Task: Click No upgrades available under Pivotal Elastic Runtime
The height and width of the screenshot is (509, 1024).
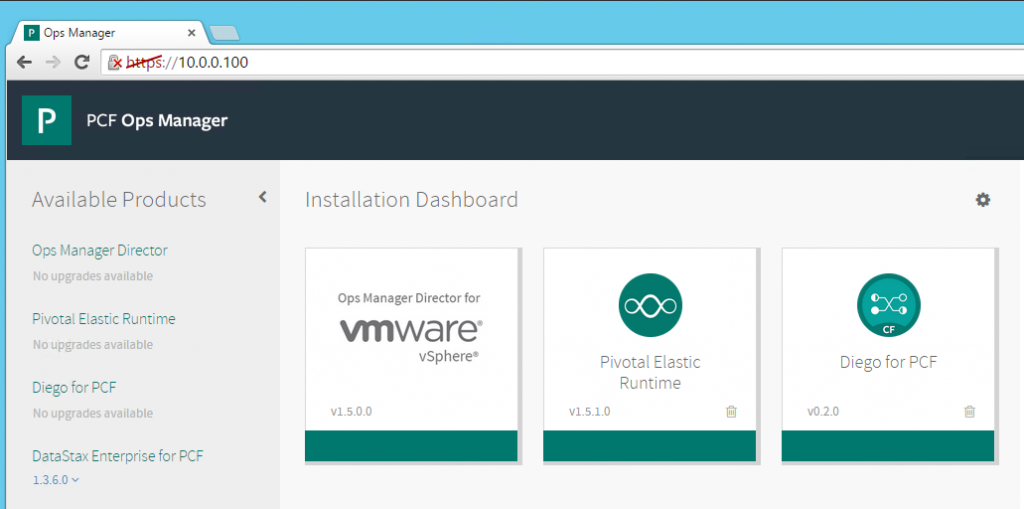Action: [x=93, y=344]
